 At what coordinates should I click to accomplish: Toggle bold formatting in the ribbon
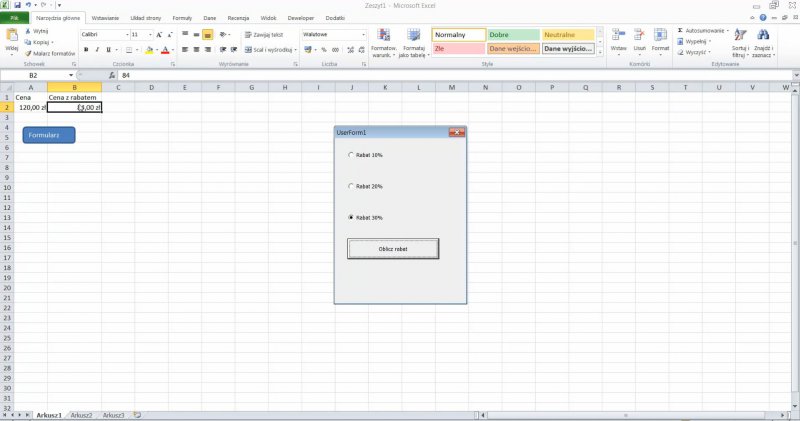[x=85, y=49]
